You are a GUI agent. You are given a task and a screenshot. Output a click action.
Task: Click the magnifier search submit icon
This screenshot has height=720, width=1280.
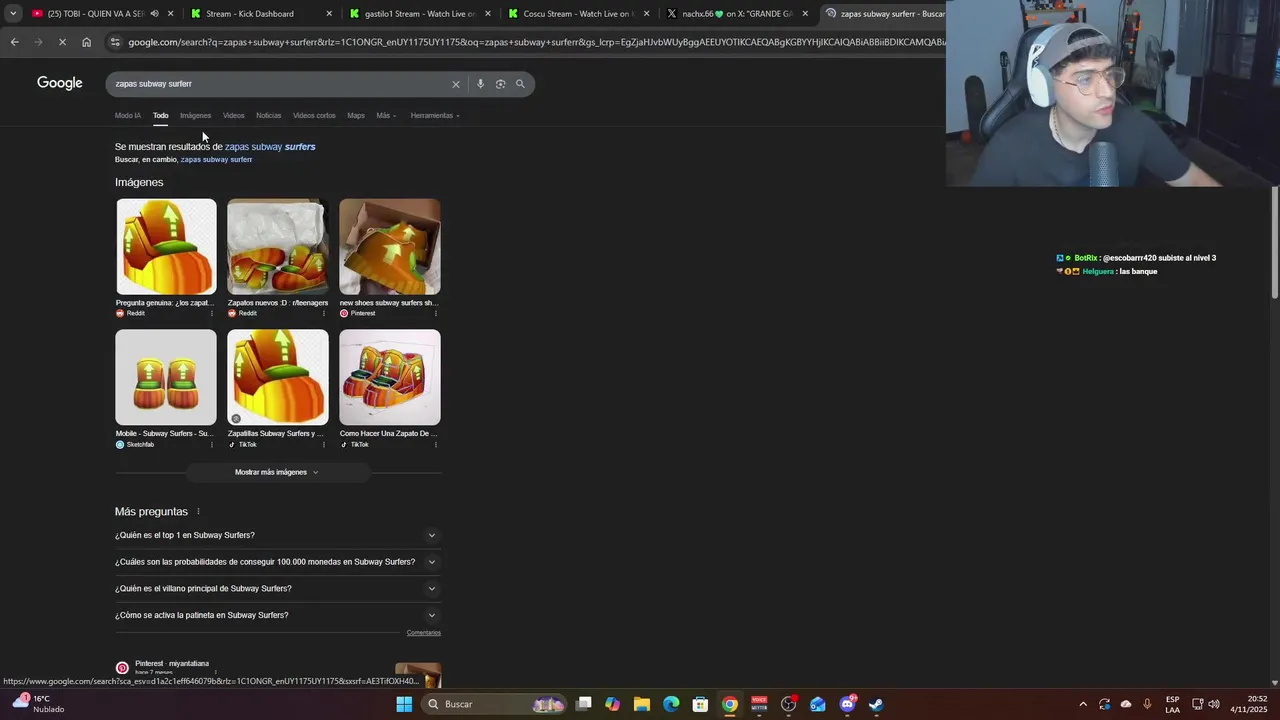click(x=520, y=84)
